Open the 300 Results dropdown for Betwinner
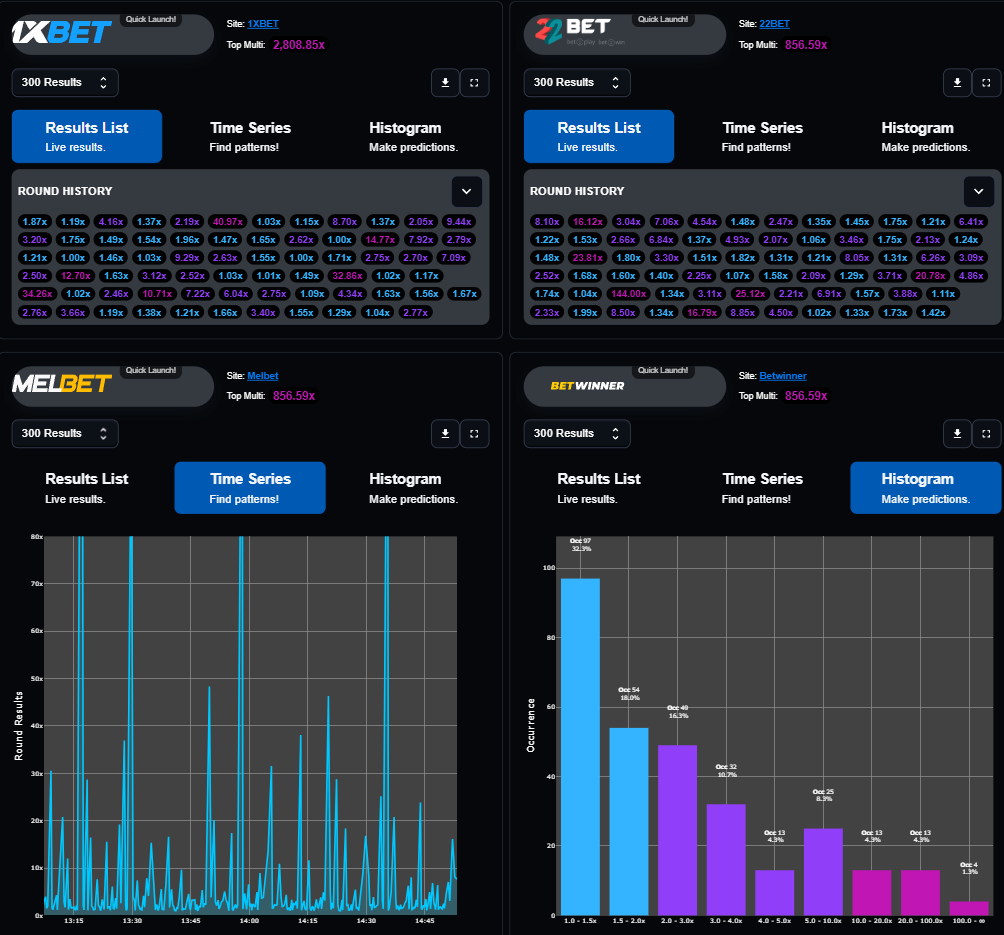Viewport: 1004px width, 935px height. [577, 434]
